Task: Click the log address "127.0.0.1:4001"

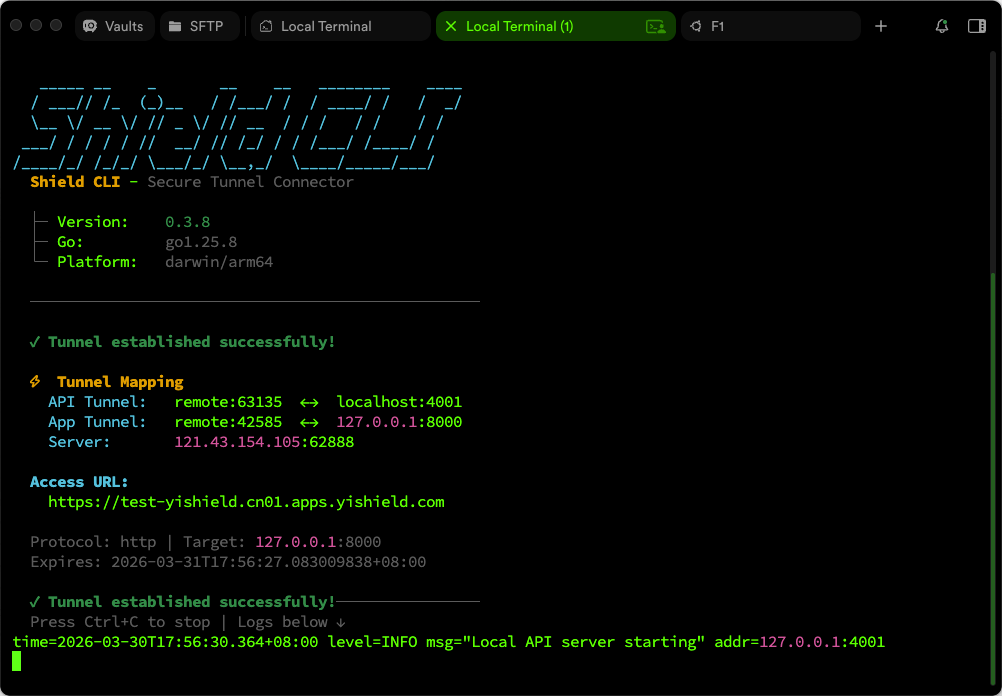Action: click(x=822, y=642)
